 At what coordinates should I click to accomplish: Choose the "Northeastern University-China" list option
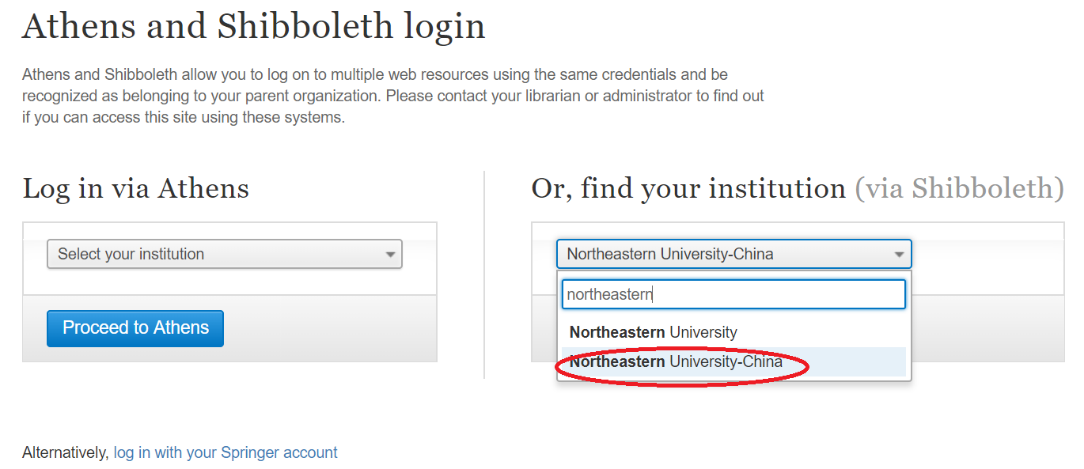click(676, 362)
